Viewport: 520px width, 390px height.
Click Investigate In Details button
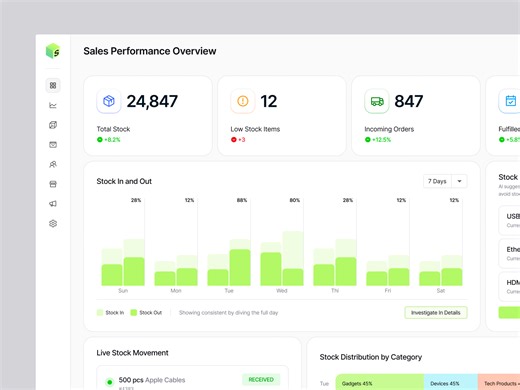pos(436,313)
